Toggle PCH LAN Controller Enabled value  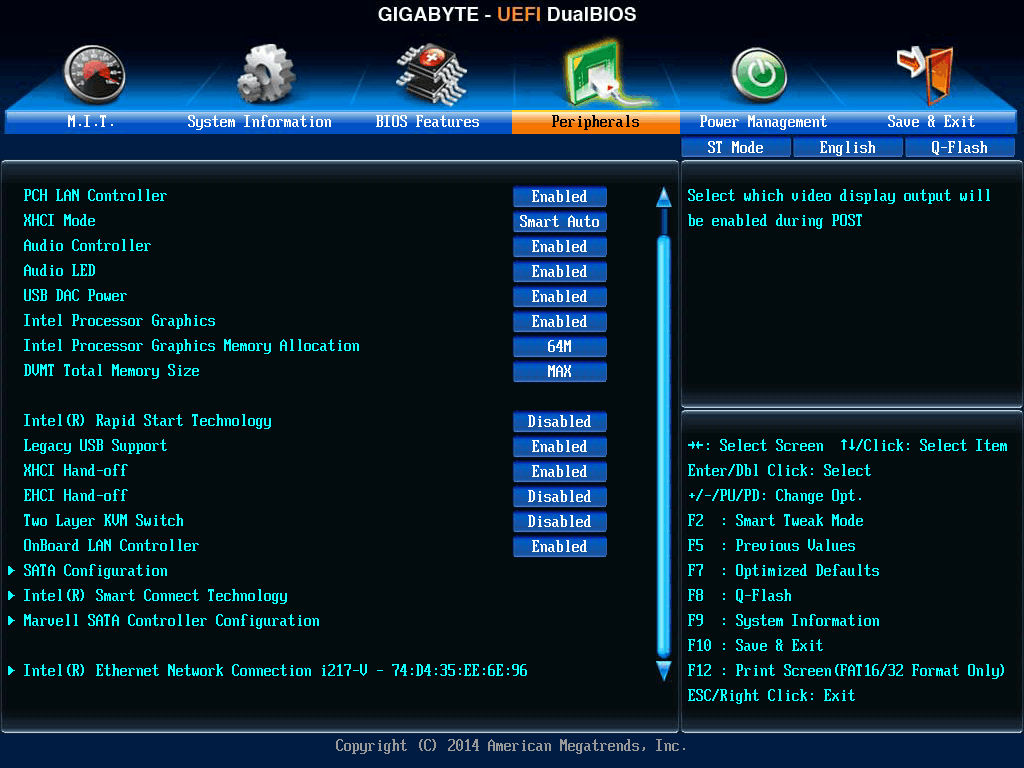point(560,197)
